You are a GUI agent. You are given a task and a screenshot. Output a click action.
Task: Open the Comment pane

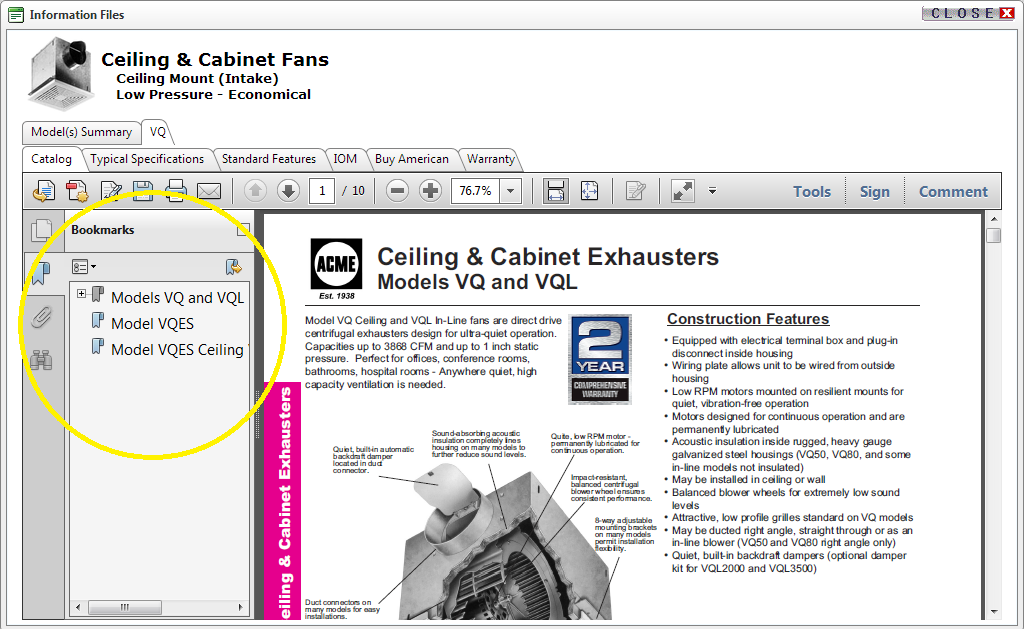(x=953, y=191)
